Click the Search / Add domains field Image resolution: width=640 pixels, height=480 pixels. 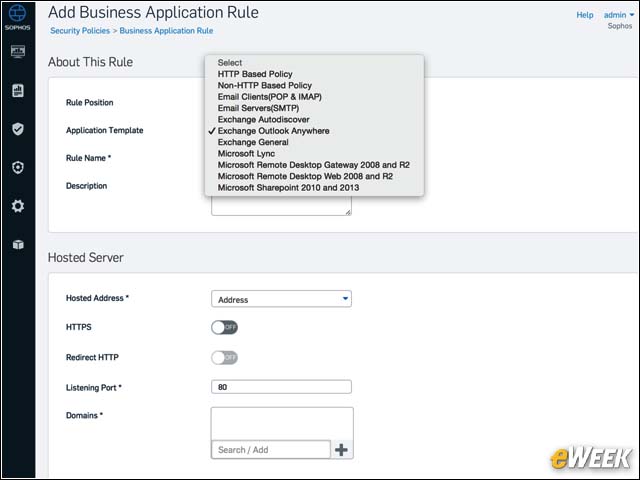point(271,450)
